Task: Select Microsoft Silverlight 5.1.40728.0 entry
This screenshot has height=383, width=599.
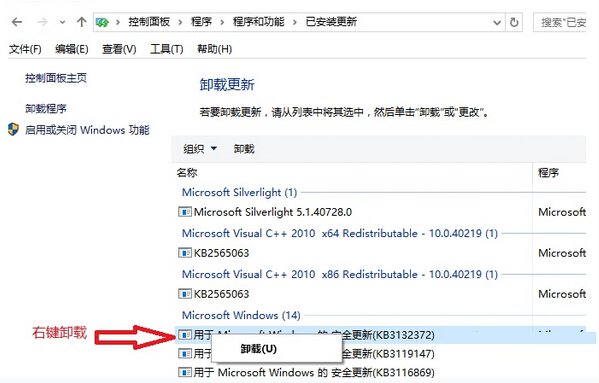Action: (273, 212)
